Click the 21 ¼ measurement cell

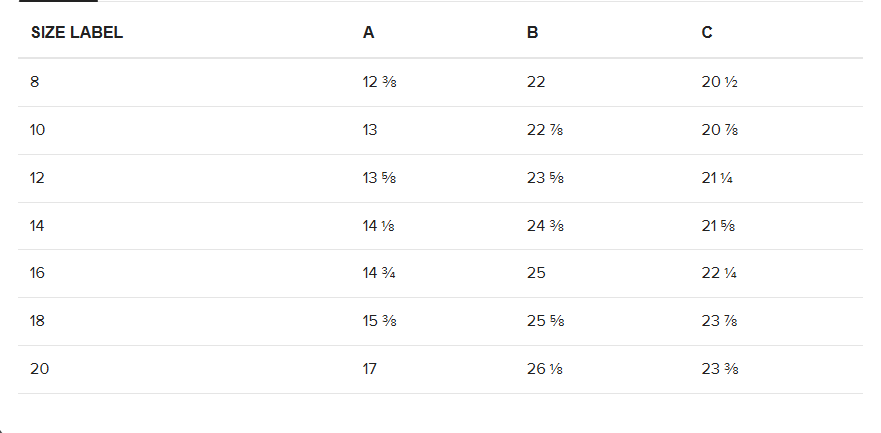[717, 178]
